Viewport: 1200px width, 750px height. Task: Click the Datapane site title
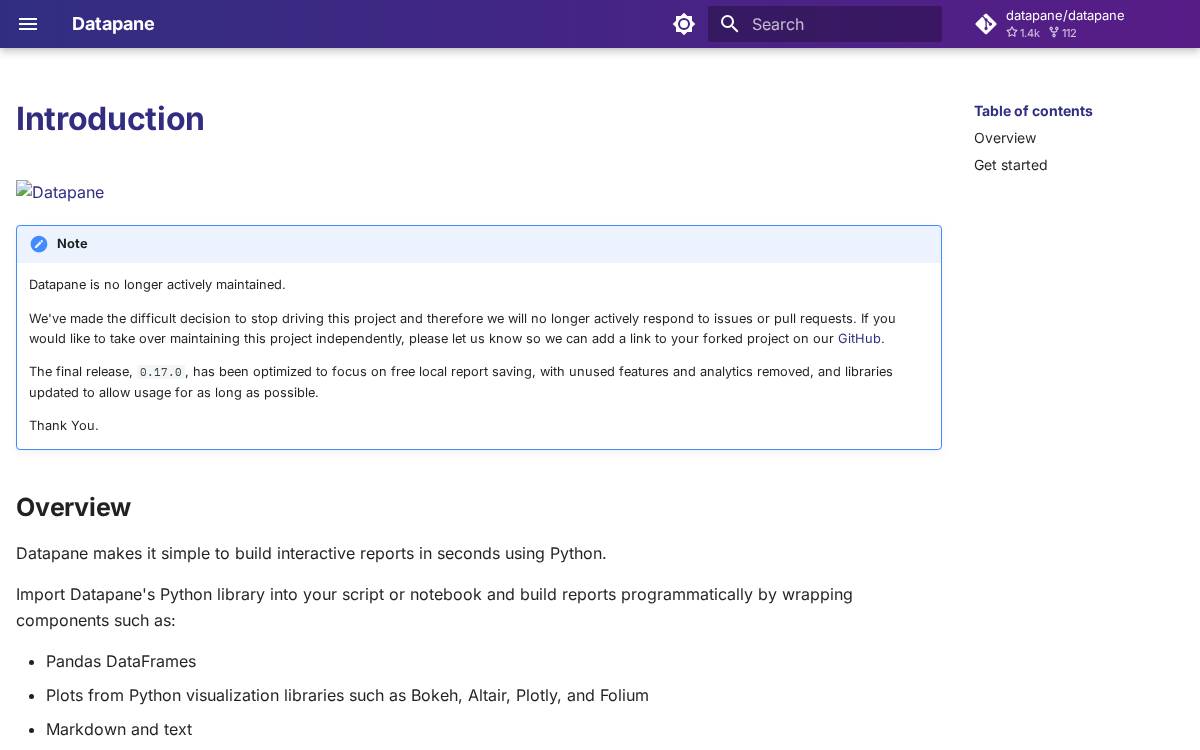tap(113, 24)
